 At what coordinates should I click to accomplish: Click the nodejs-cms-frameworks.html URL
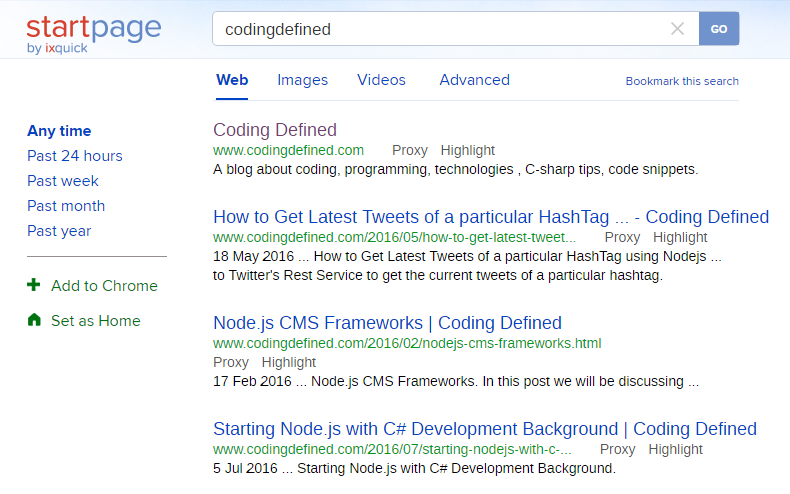click(407, 343)
